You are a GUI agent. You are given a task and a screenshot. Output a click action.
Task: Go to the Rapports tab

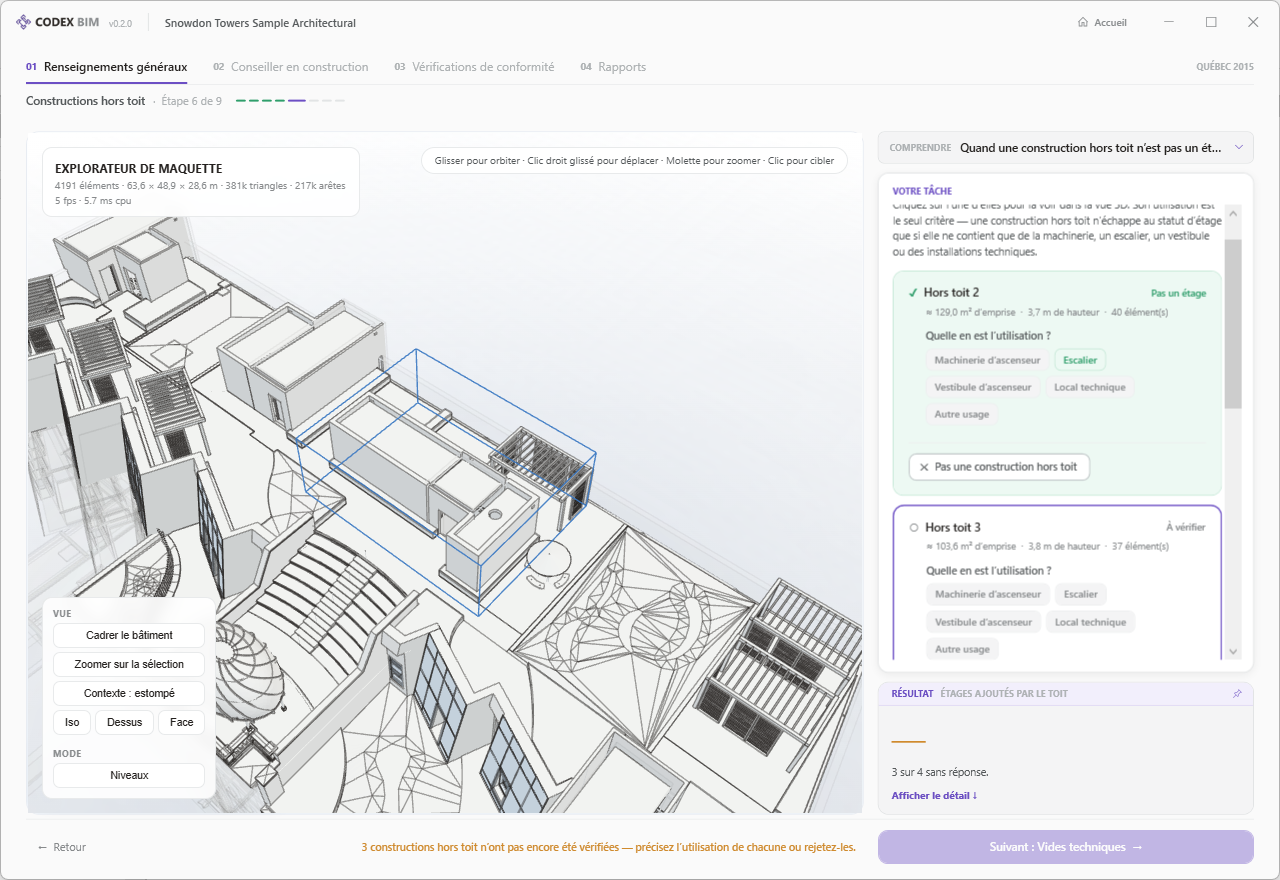(x=613, y=67)
